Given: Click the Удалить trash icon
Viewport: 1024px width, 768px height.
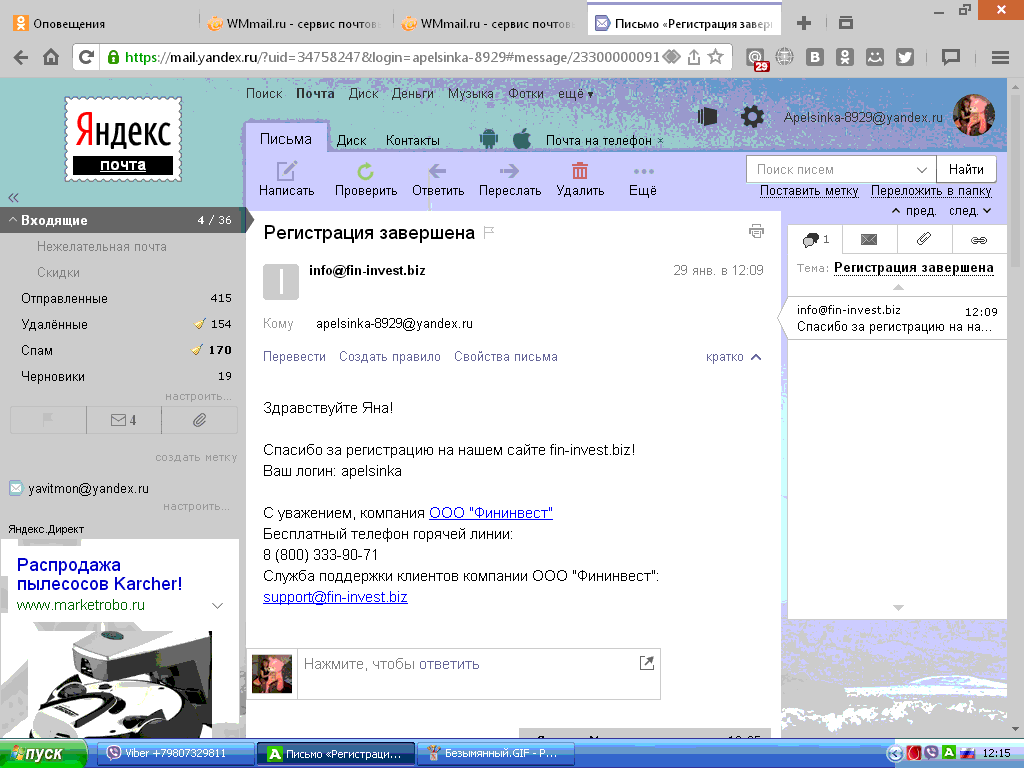Looking at the screenshot, I should coord(580,170).
